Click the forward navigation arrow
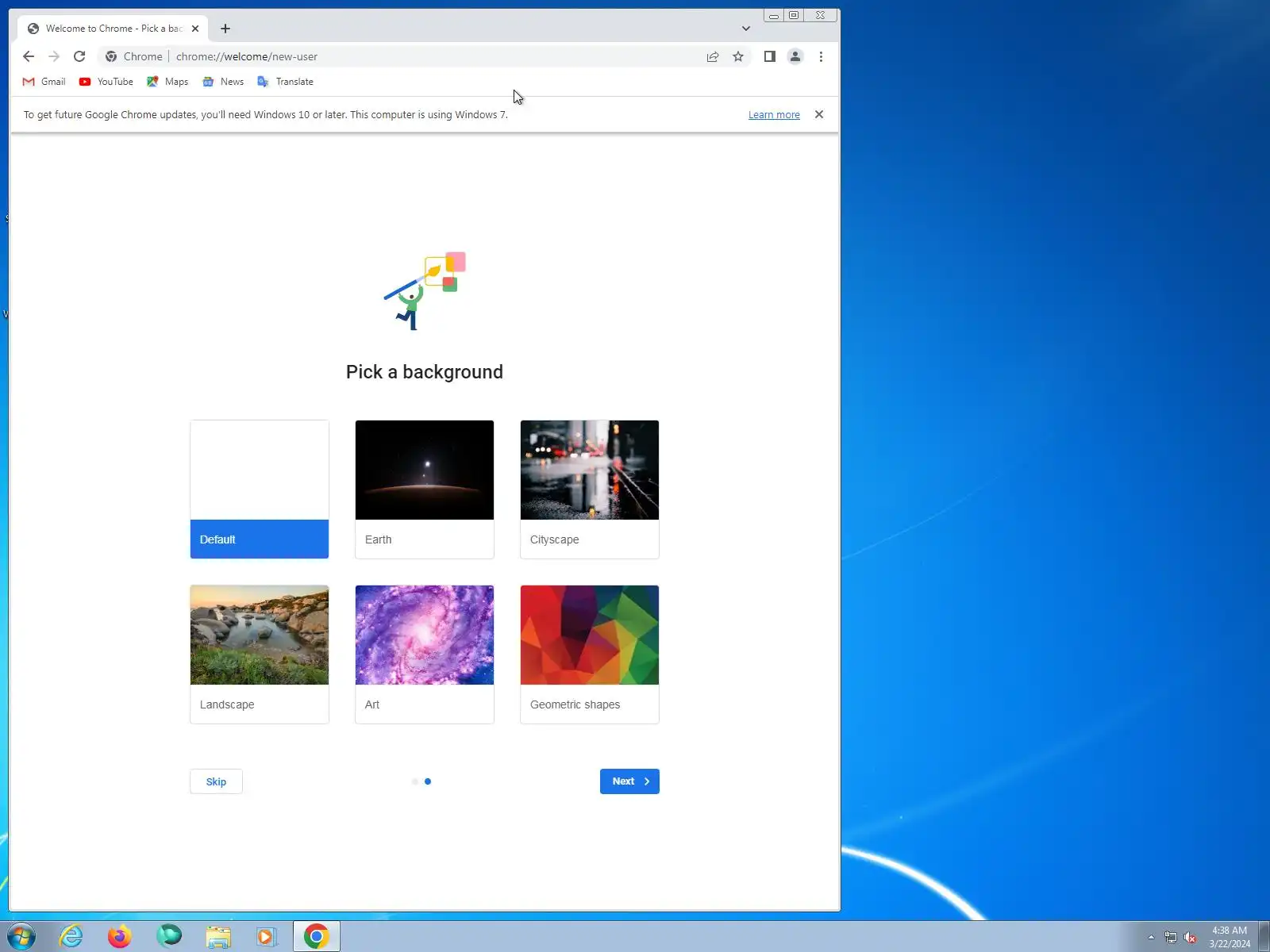 coord(54,56)
